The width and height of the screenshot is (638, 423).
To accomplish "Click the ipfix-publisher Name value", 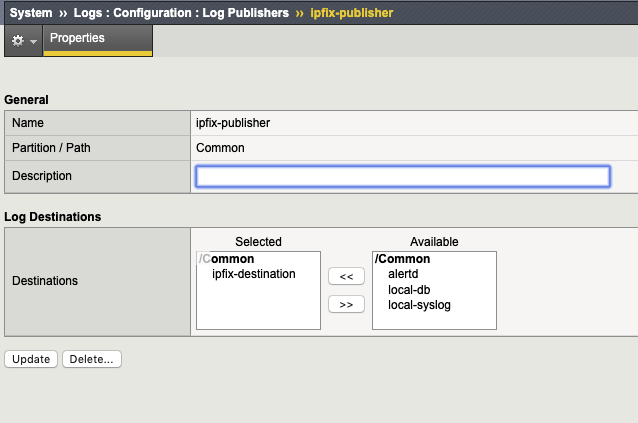I will point(233,123).
